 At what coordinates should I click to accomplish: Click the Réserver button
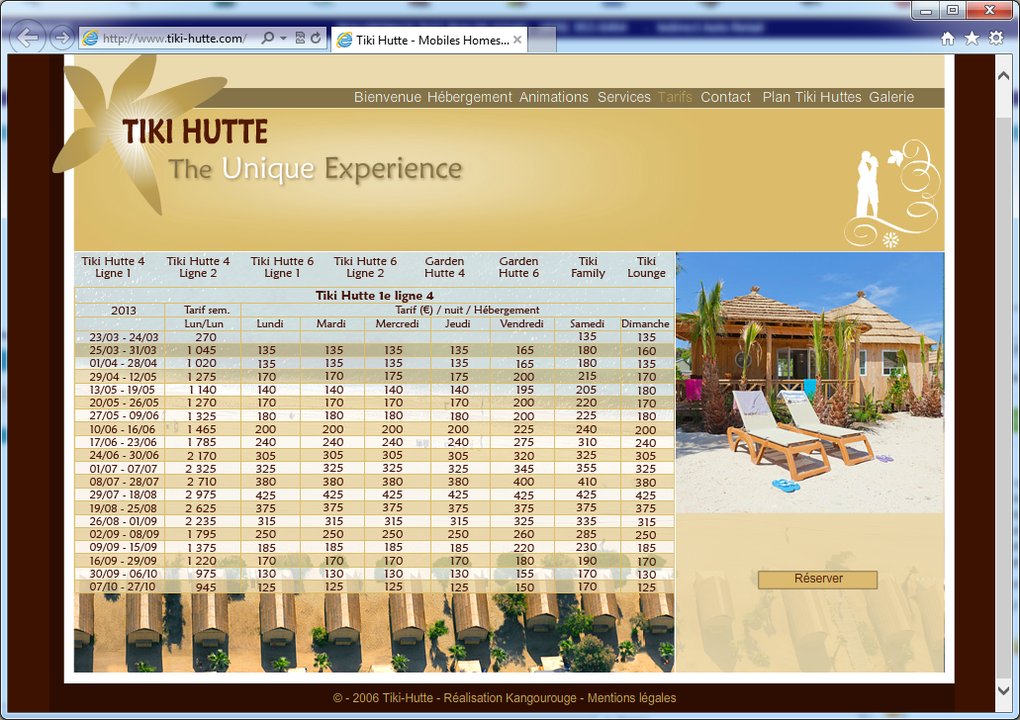(x=818, y=579)
